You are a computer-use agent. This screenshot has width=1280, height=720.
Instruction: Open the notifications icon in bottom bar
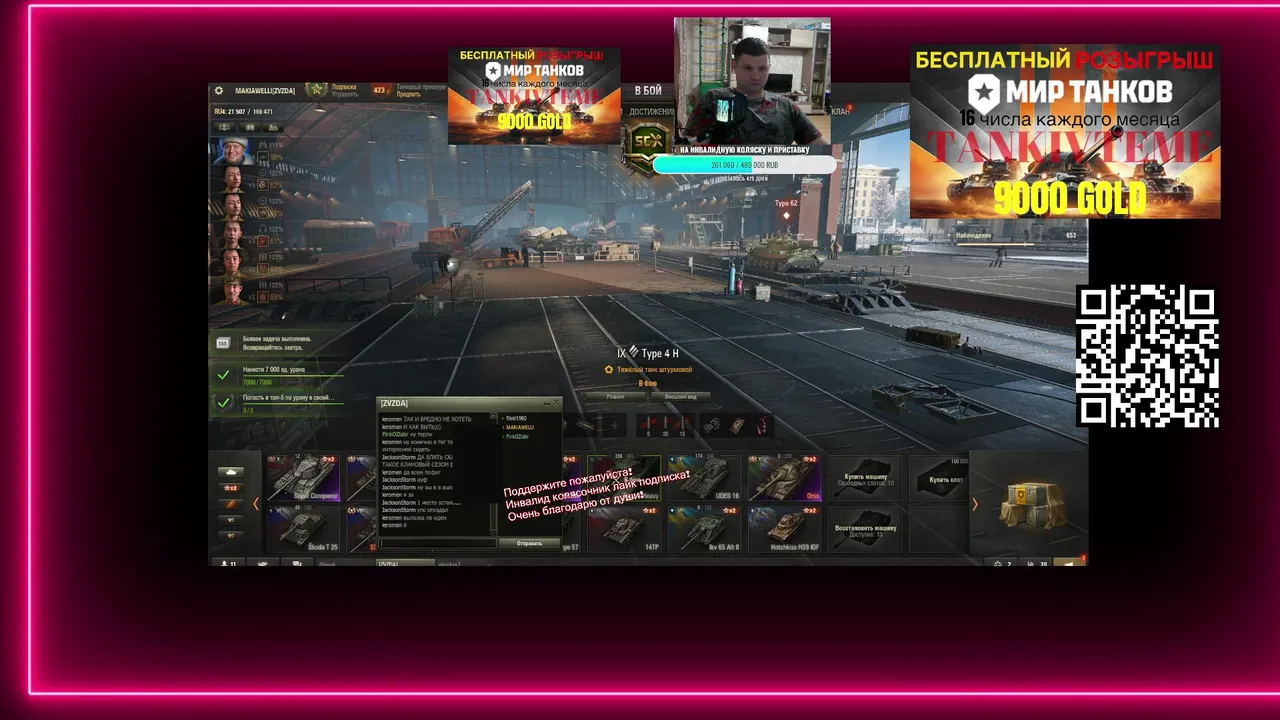pos(1070,564)
